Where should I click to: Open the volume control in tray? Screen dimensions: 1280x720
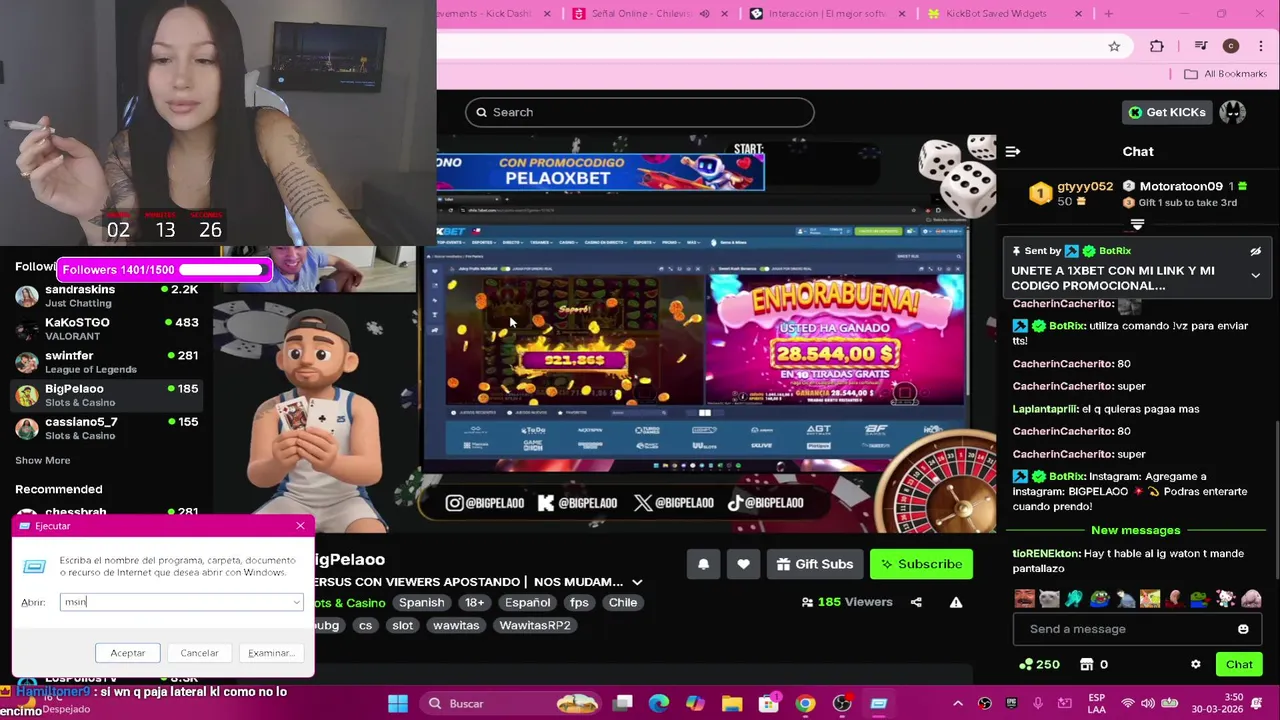pyautogui.click(x=1148, y=703)
